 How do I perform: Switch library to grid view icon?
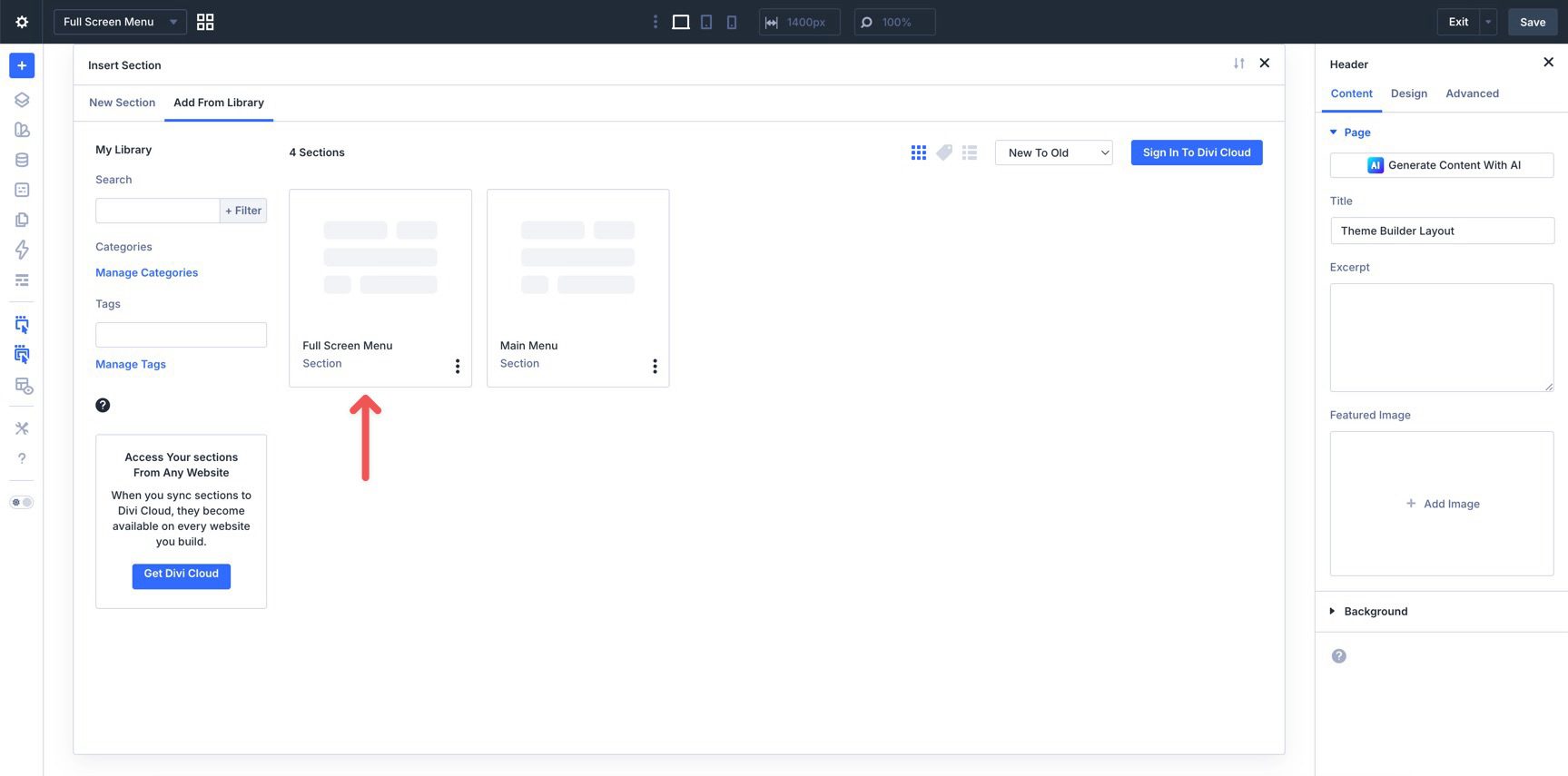click(919, 152)
